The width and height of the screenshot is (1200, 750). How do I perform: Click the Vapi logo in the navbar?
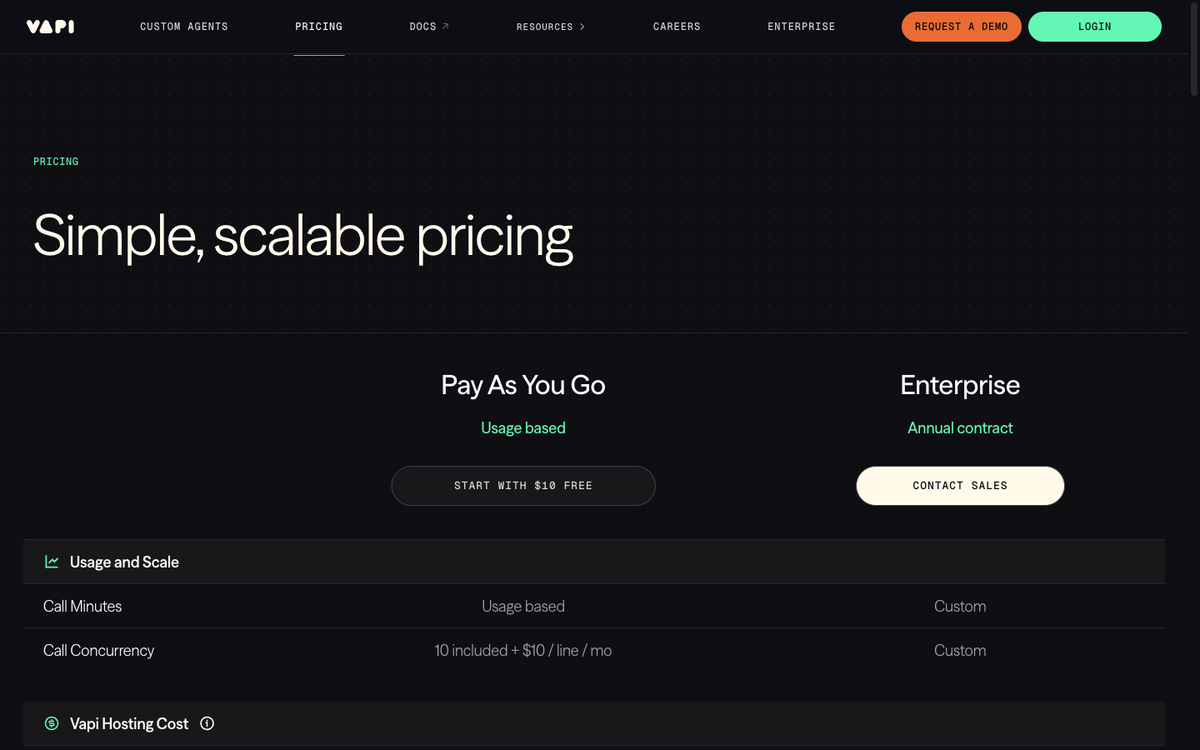[49, 26]
